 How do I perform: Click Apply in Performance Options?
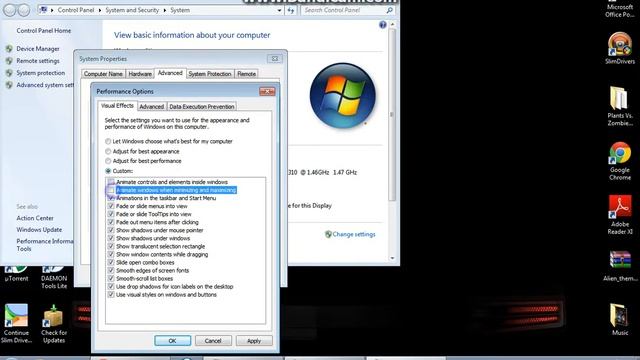click(x=254, y=341)
